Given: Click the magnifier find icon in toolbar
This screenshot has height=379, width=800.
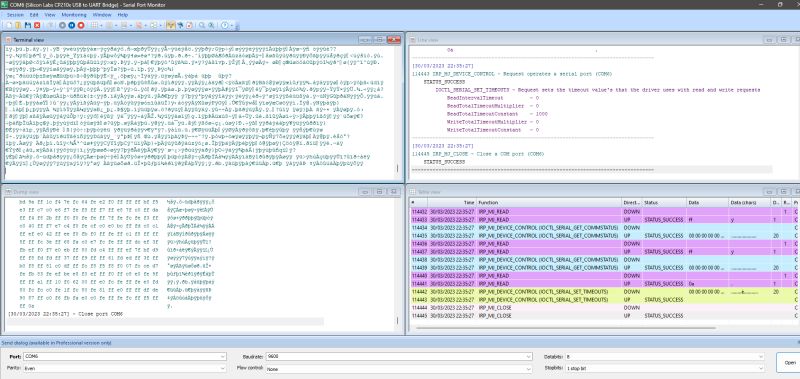Looking at the screenshot, I should tap(202, 25).
